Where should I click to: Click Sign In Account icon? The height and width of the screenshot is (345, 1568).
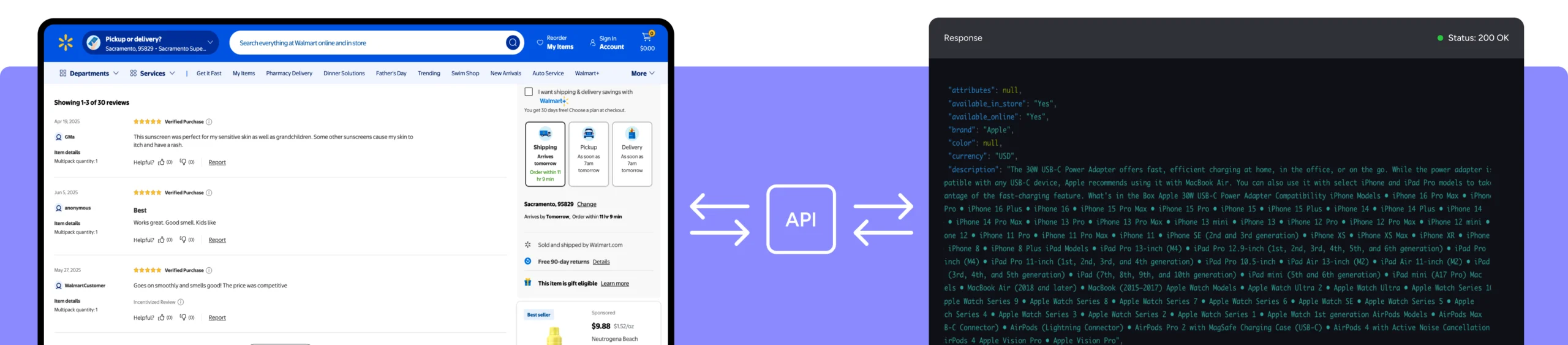pyautogui.click(x=592, y=42)
